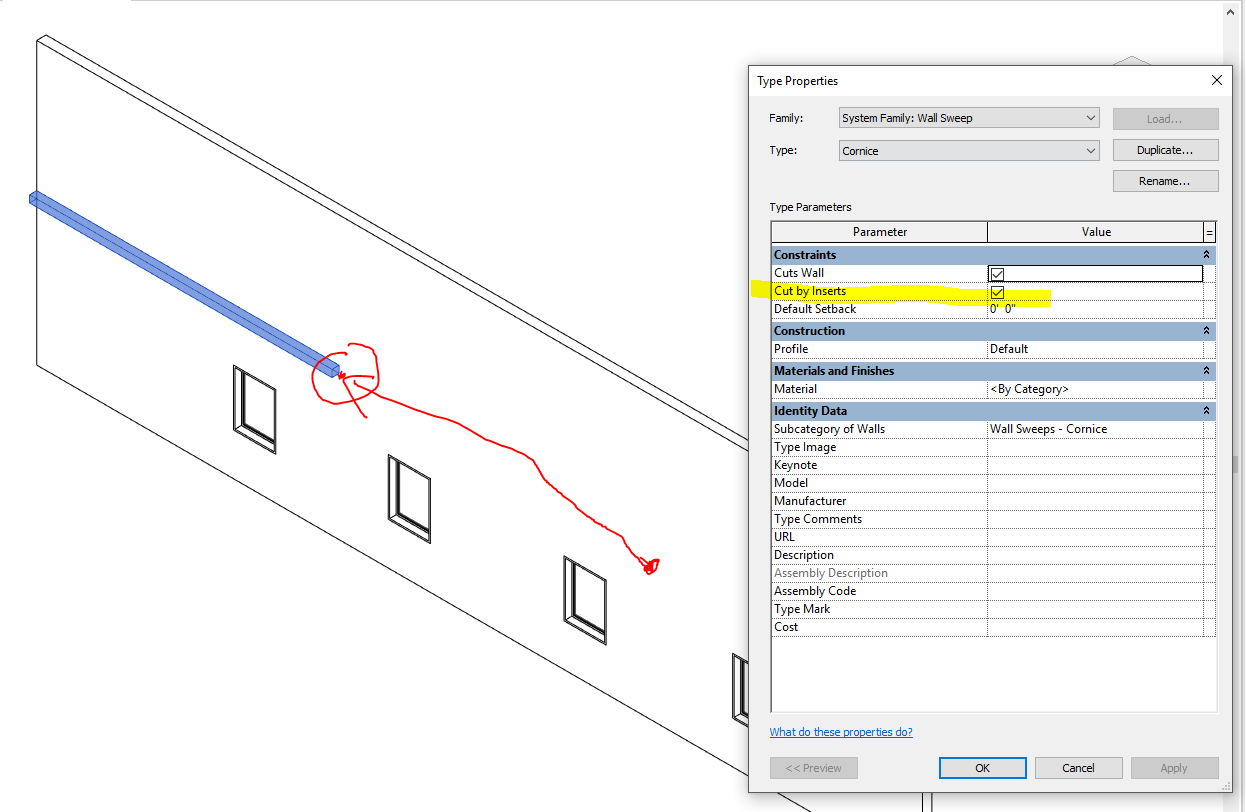Open the Type dropdown list
The height and width of the screenshot is (812, 1246).
pyautogui.click(x=1089, y=149)
